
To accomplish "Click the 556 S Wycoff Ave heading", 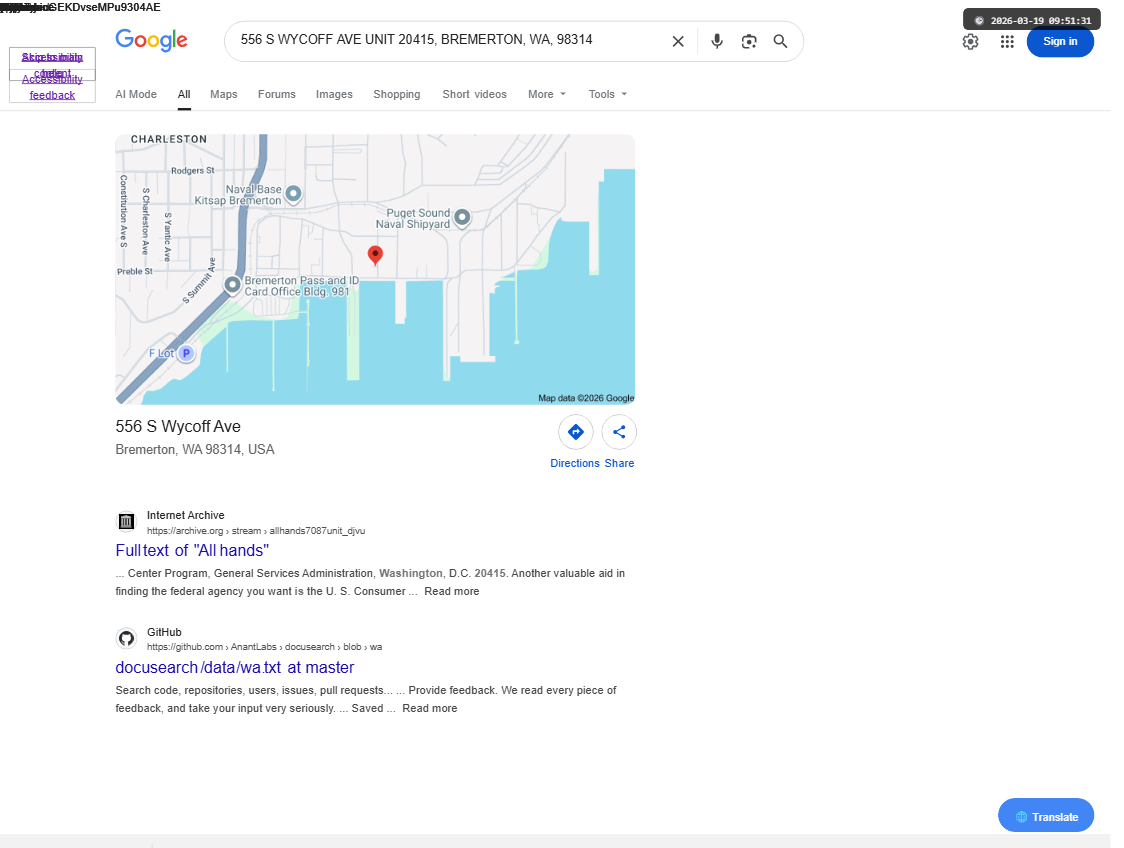I will (x=178, y=427).
